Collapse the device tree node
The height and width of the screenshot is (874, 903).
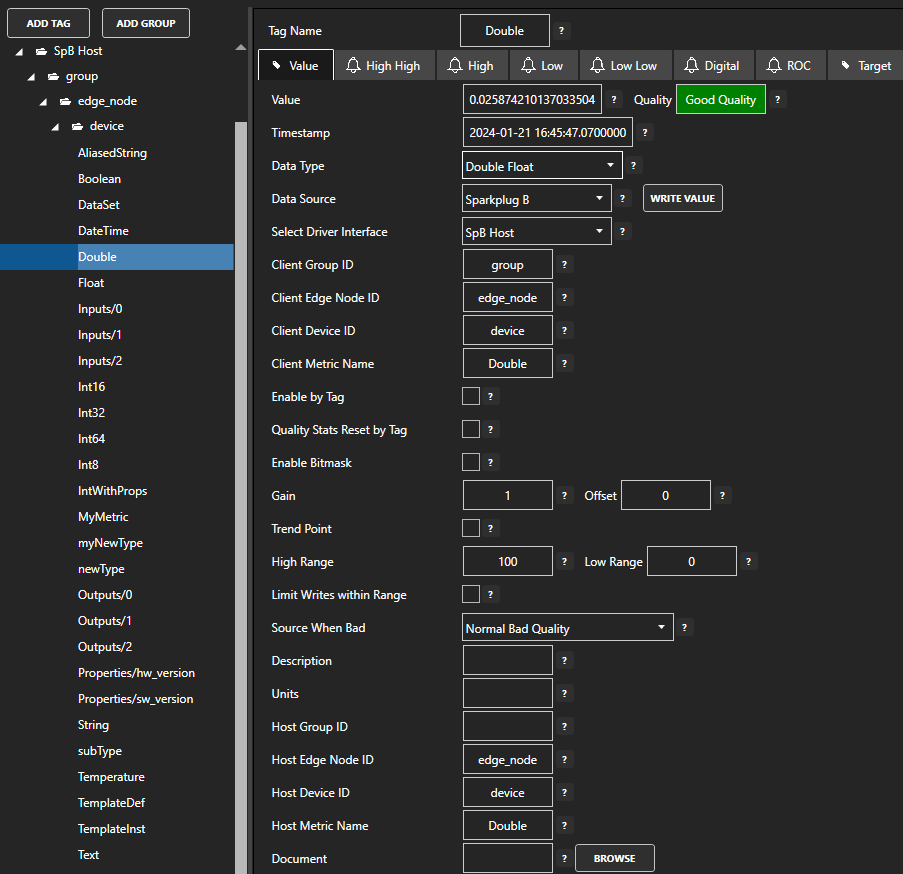pyautogui.click(x=56, y=127)
